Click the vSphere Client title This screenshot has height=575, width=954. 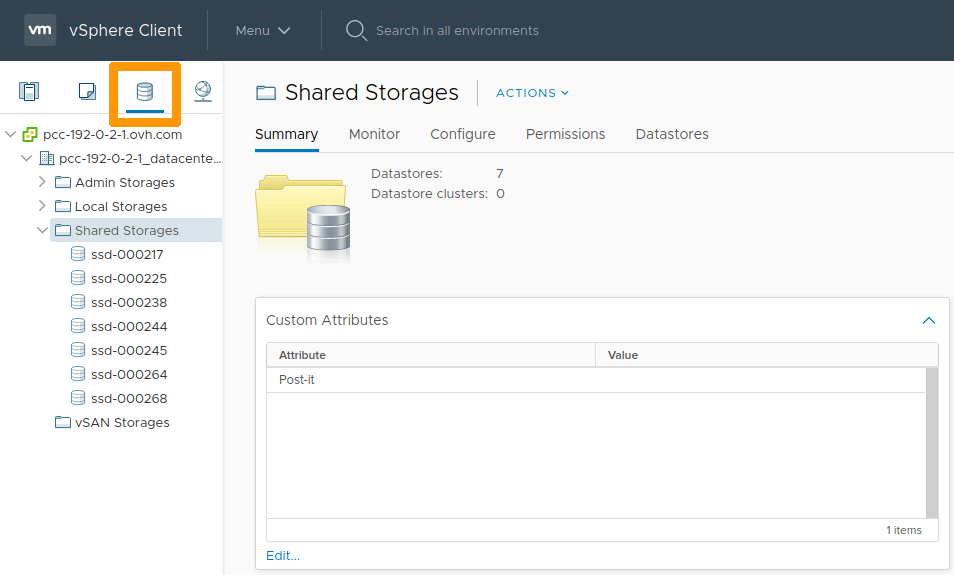tap(126, 30)
